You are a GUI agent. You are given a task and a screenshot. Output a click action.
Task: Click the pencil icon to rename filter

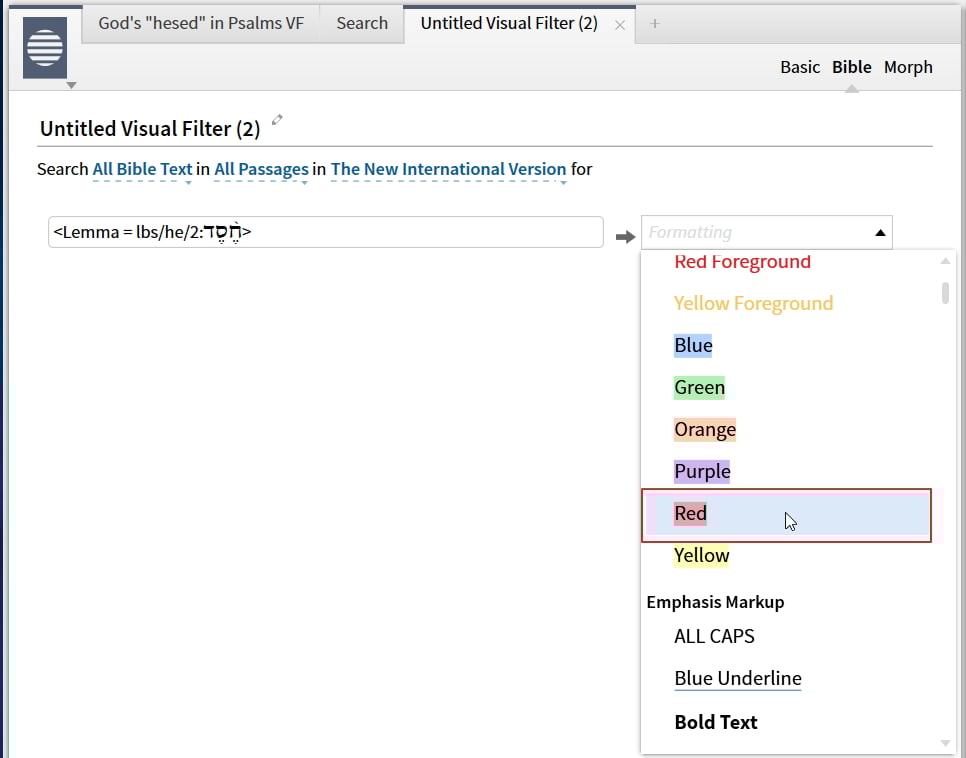[x=277, y=120]
